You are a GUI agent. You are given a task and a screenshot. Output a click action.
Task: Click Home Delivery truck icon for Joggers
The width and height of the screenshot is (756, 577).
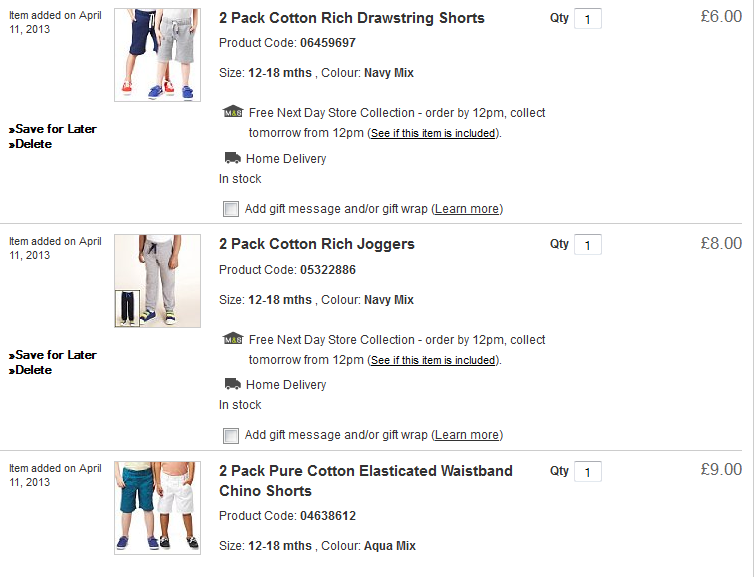tap(233, 384)
